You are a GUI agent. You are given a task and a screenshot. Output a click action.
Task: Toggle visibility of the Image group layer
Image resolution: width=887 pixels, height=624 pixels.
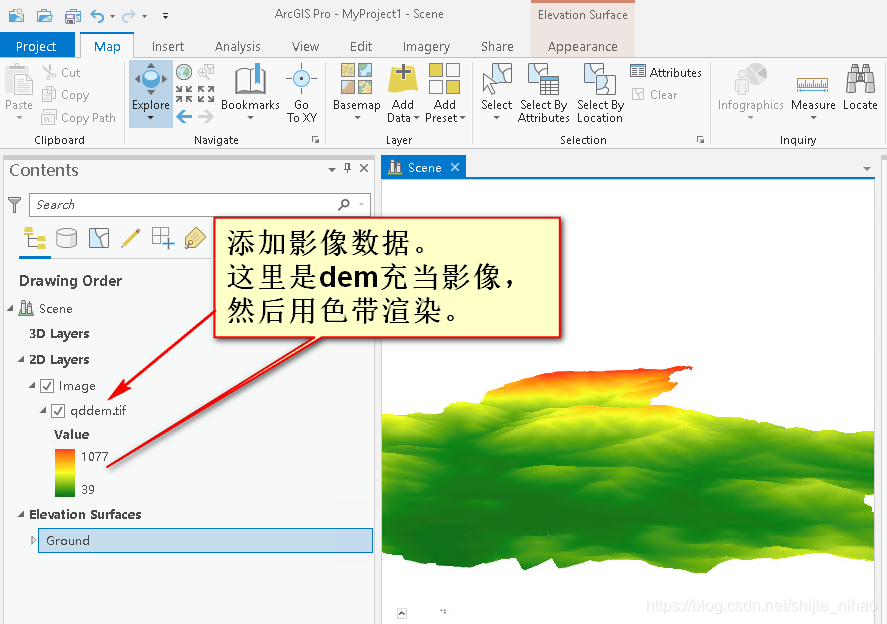tap(48, 386)
